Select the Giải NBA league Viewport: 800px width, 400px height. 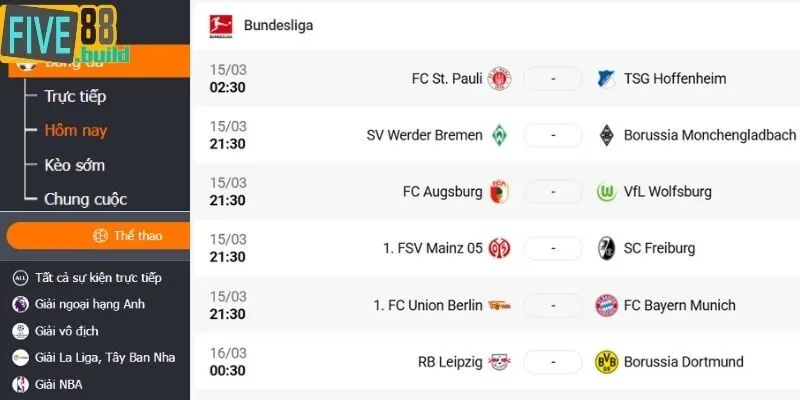[58, 384]
